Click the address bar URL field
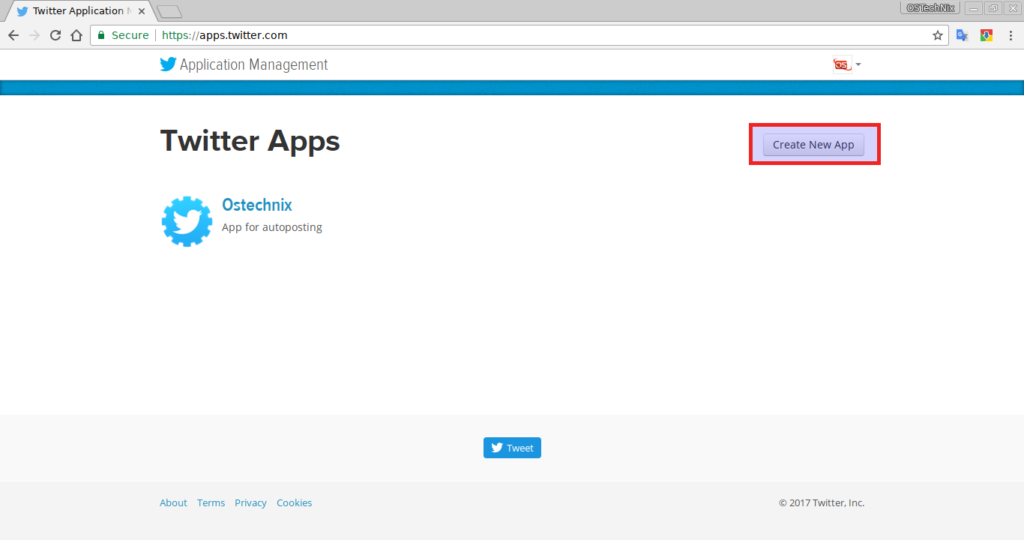1024x540 pixels. pos(500,35)
